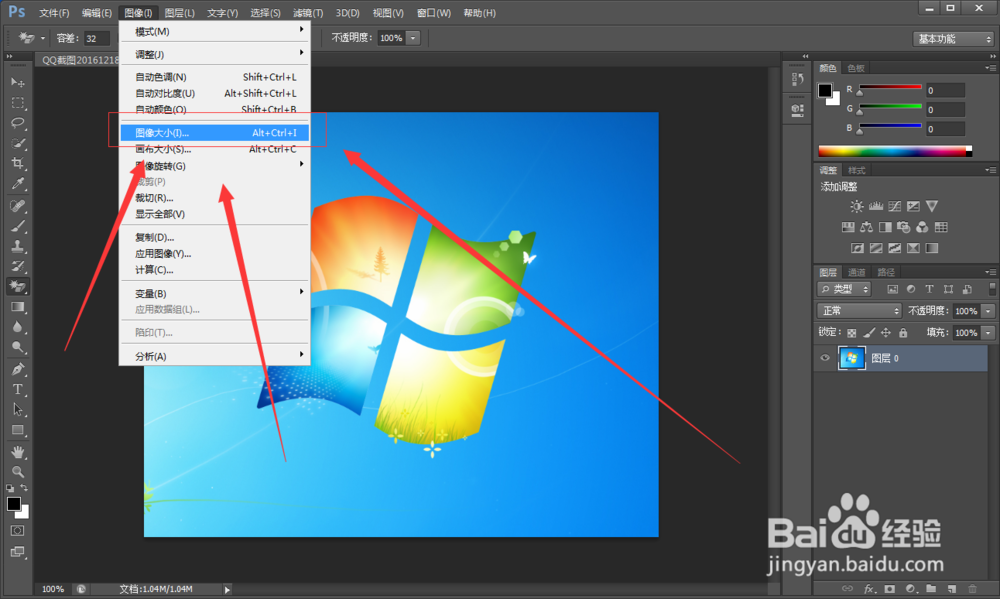Toggle pixel layer filter
1000x599 pixels.
(x=892, y=289)
